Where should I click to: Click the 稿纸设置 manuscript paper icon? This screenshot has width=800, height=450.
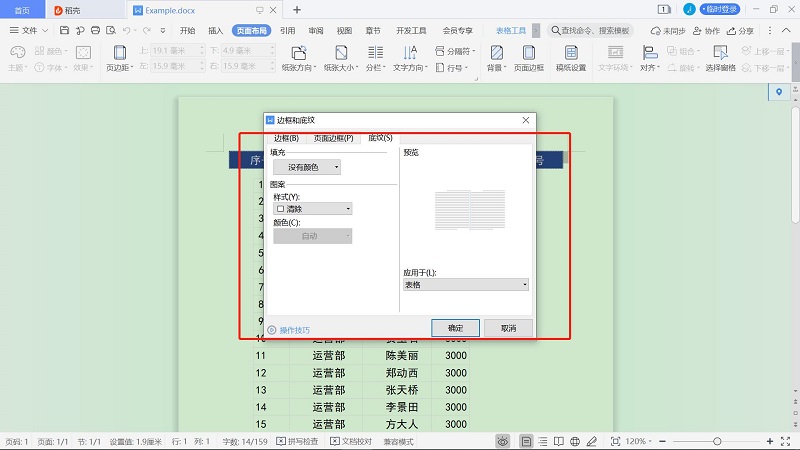click(x=571, y=52)
